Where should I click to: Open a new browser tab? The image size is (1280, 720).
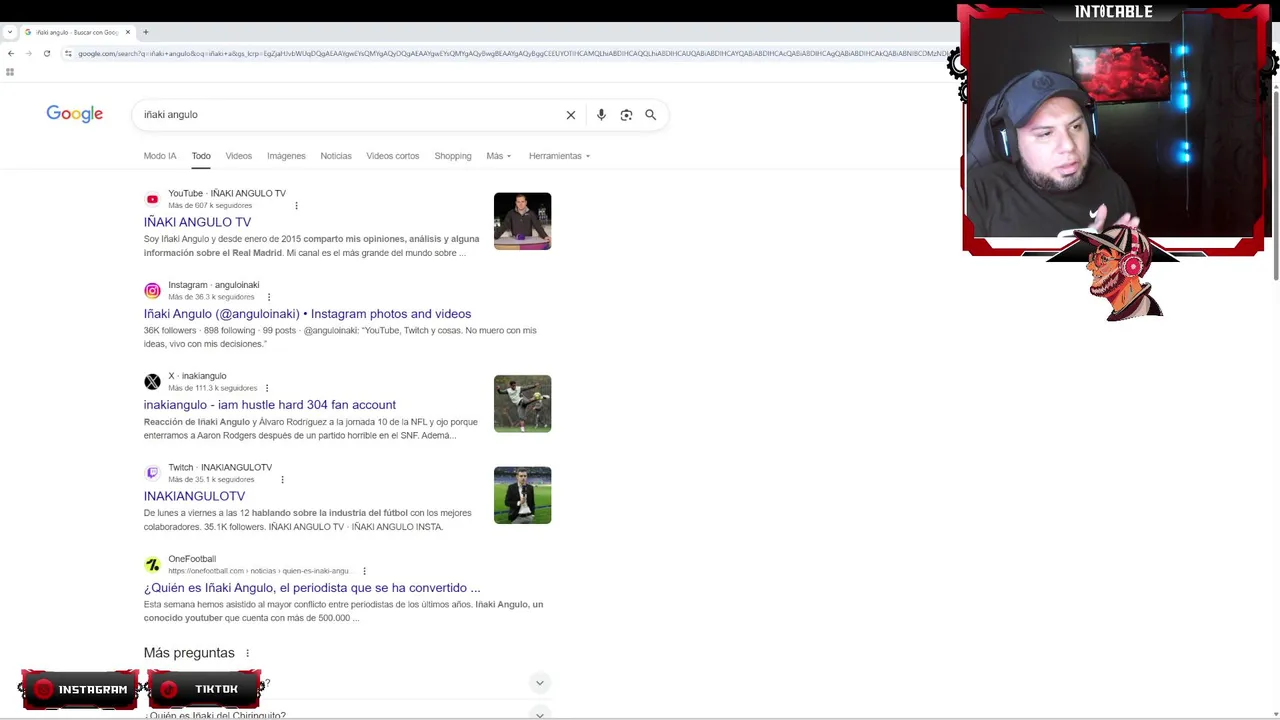pyautogui.click(x=146, y=32)
